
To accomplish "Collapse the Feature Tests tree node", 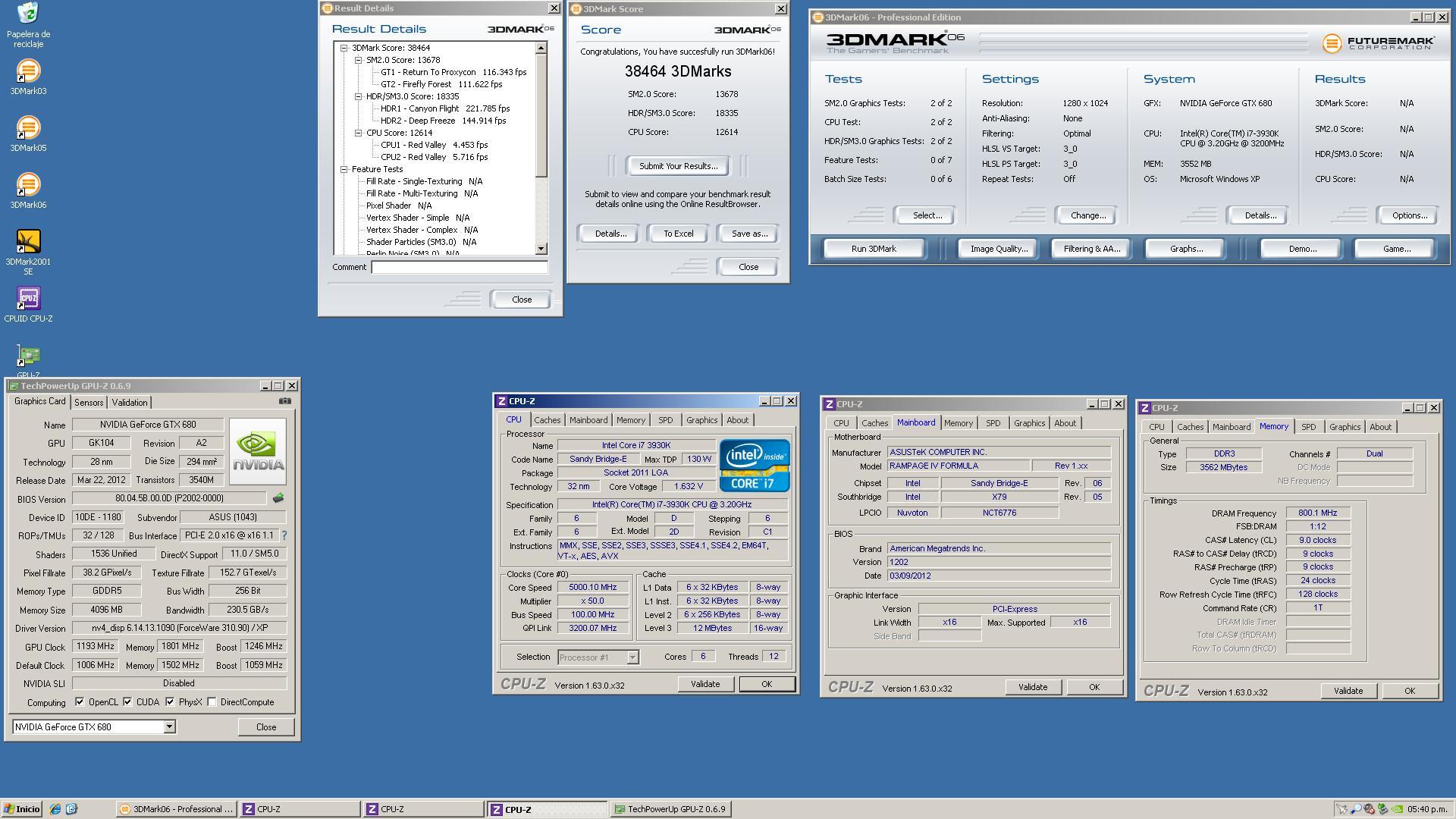I will coord(344,169).
